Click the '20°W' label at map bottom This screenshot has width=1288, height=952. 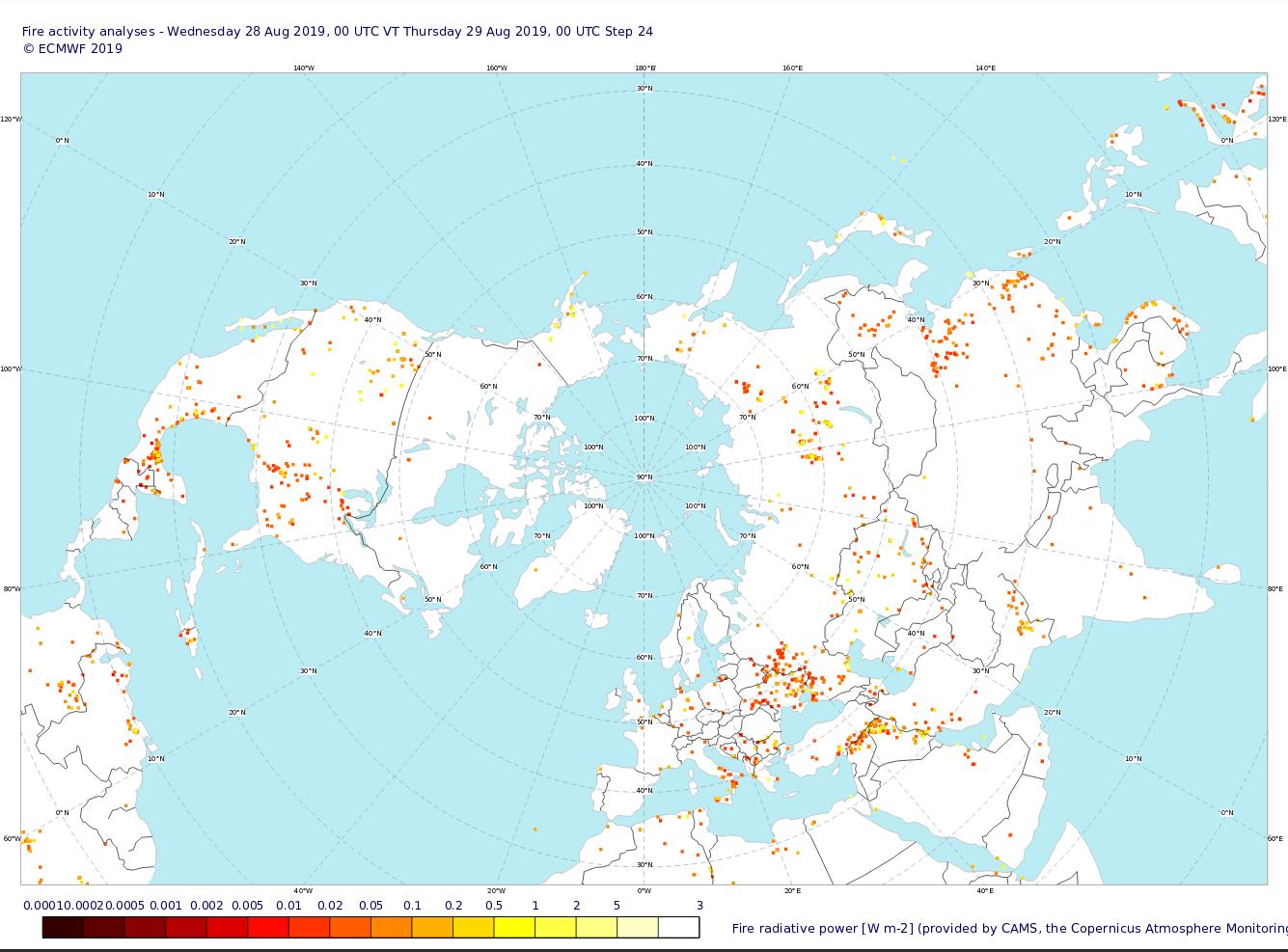(x=496, y=890)
